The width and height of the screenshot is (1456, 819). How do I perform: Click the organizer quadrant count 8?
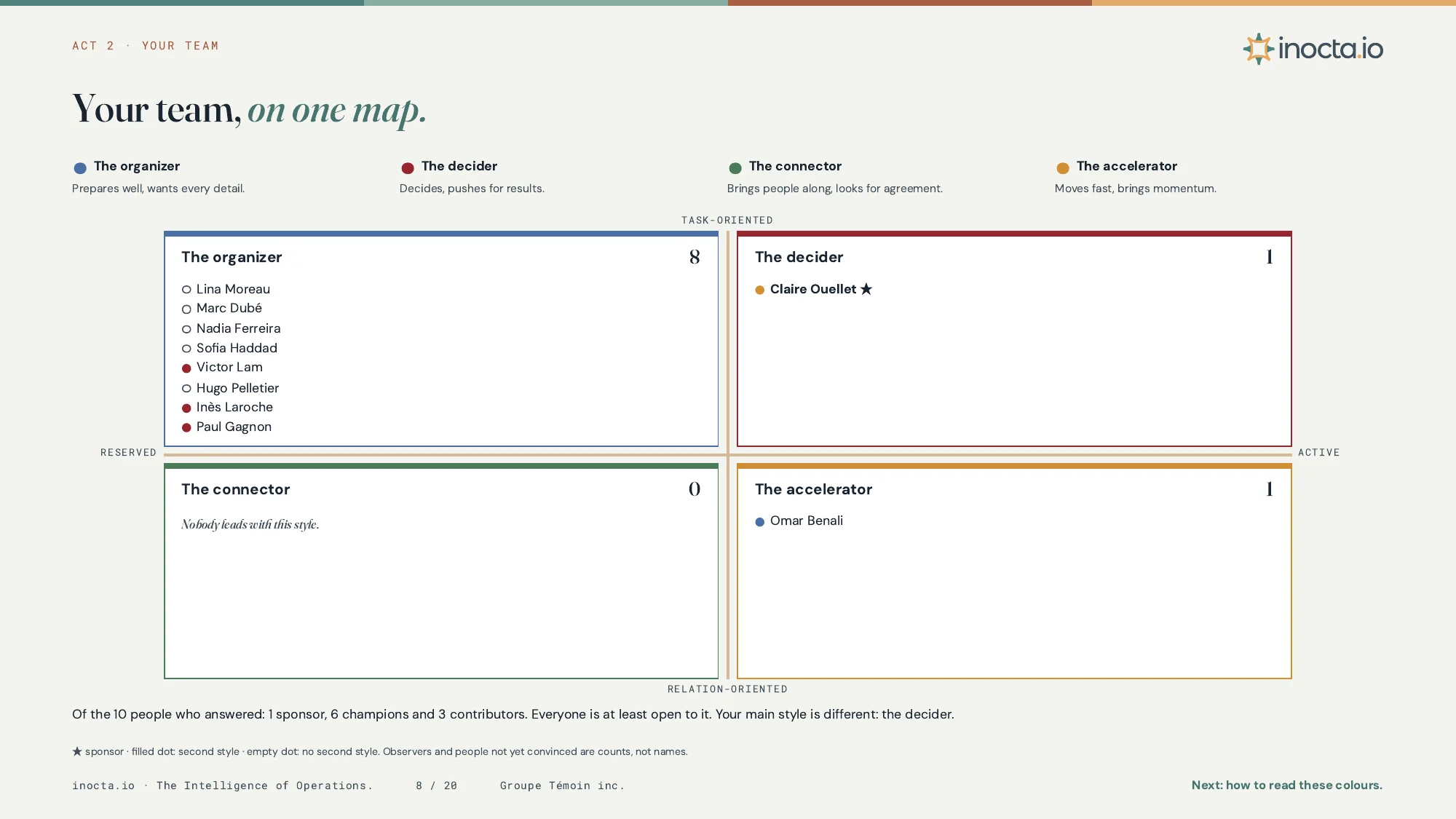pyautogui.click(x=695, y=257)
